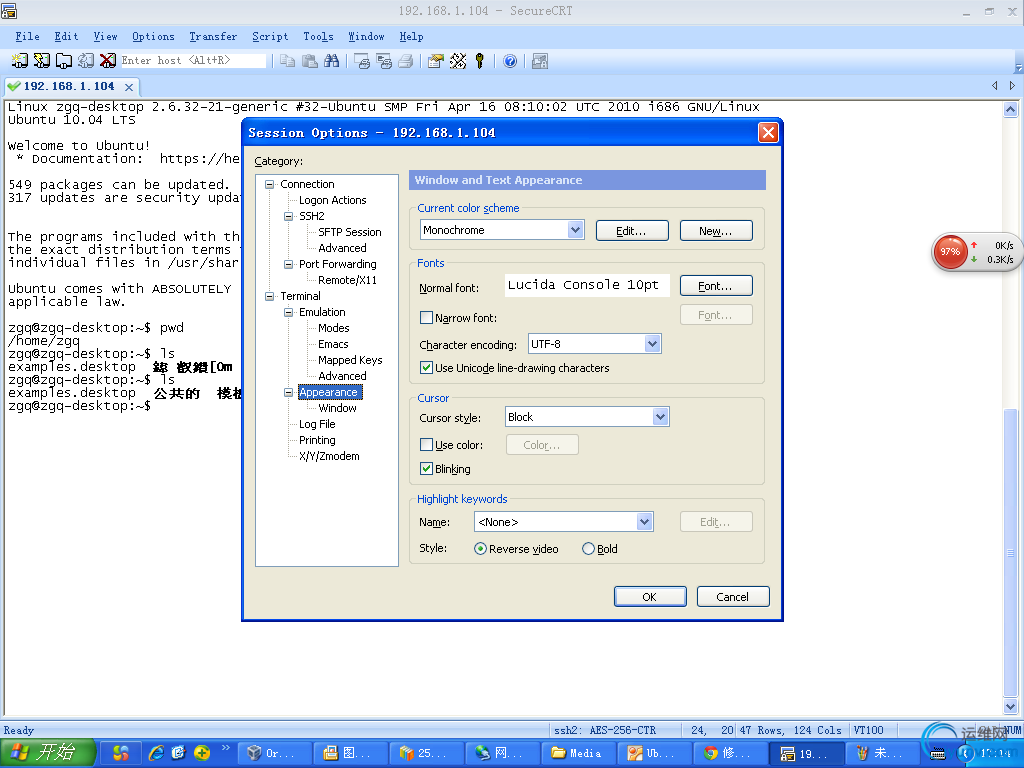Click the Paste clipboard icon in toolbar
The image size is (1024, 768).
(310, 61)
